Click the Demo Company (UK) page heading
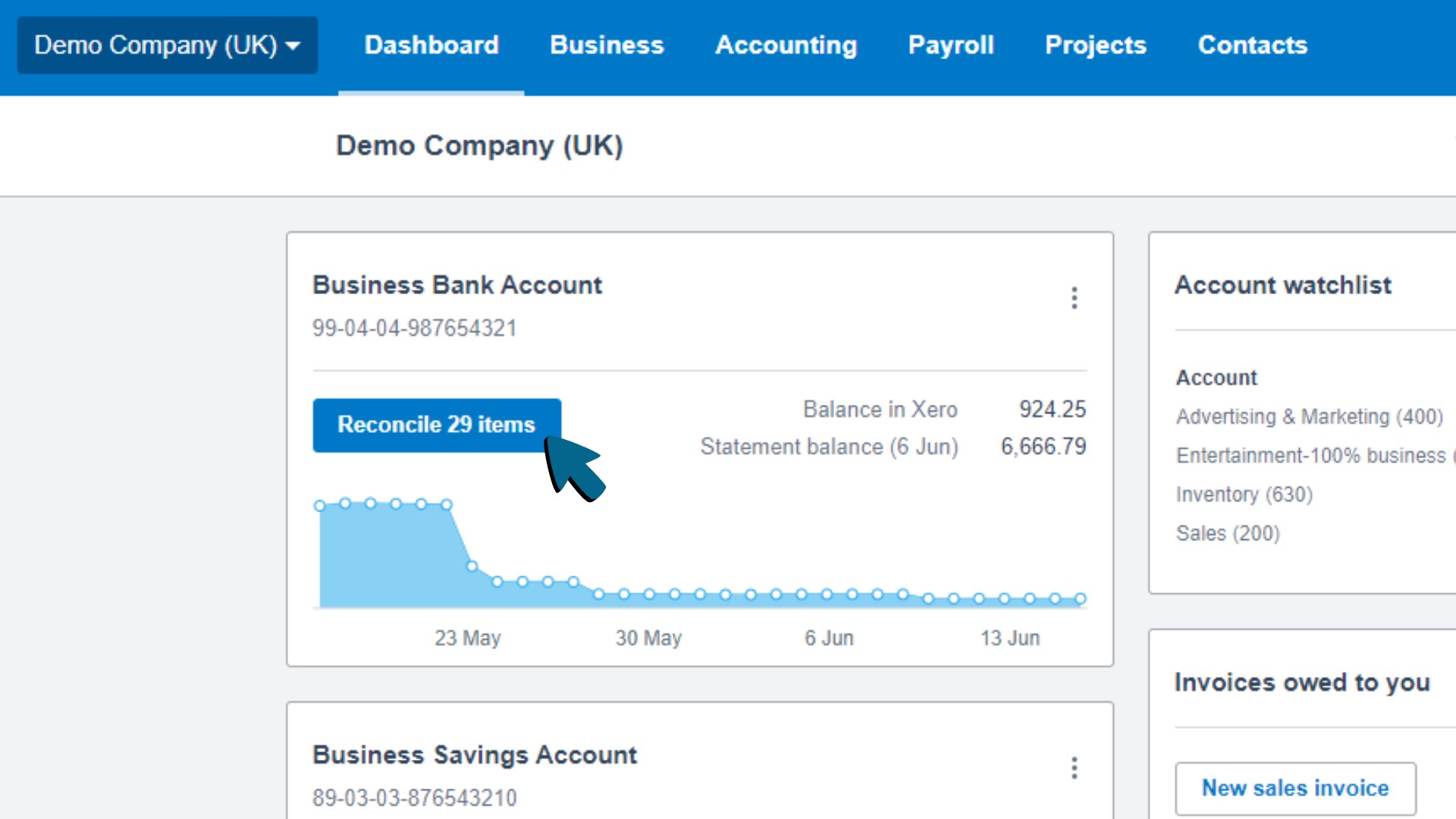 [x=479, y=146]
